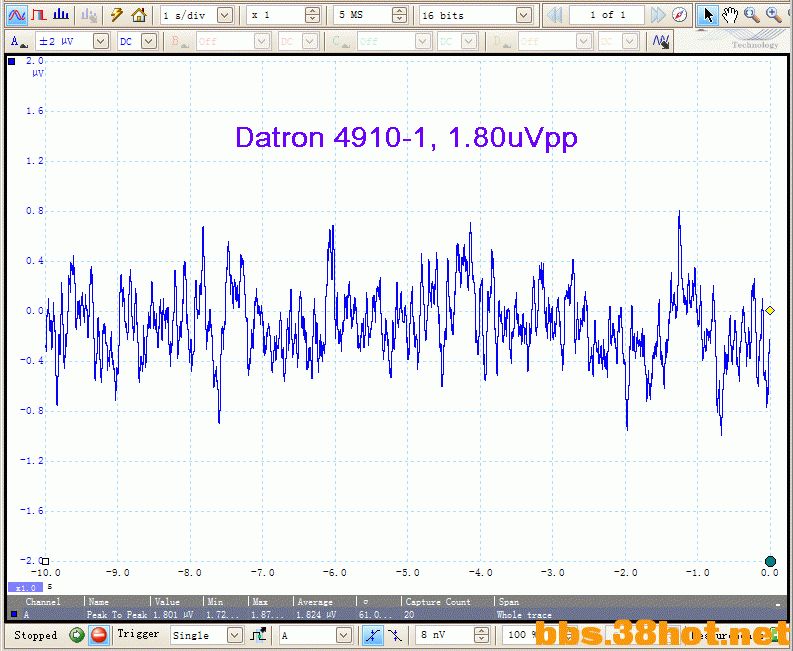The height and width of the screenshot is (651, 793).
Task: Open the signal generator settings icon
Action: 89,15
